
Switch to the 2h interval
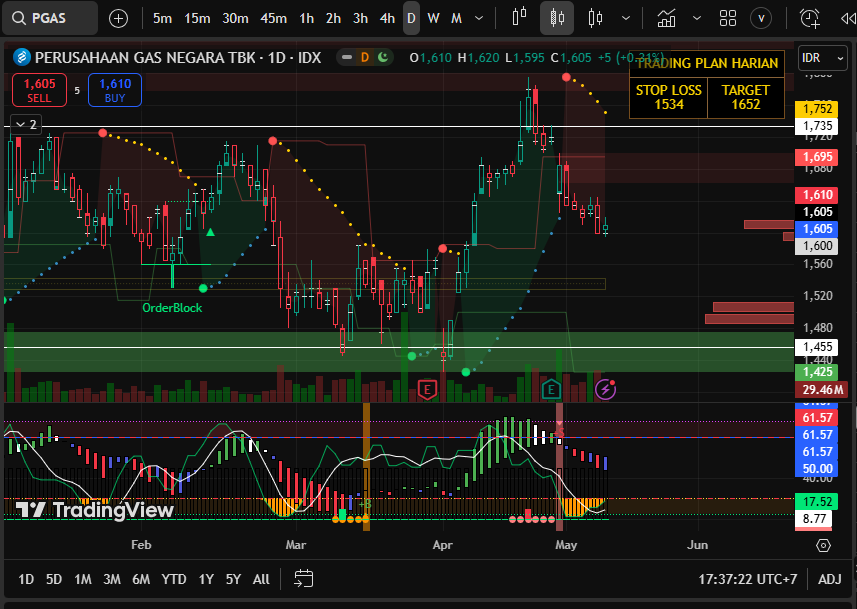pos(333,19)
